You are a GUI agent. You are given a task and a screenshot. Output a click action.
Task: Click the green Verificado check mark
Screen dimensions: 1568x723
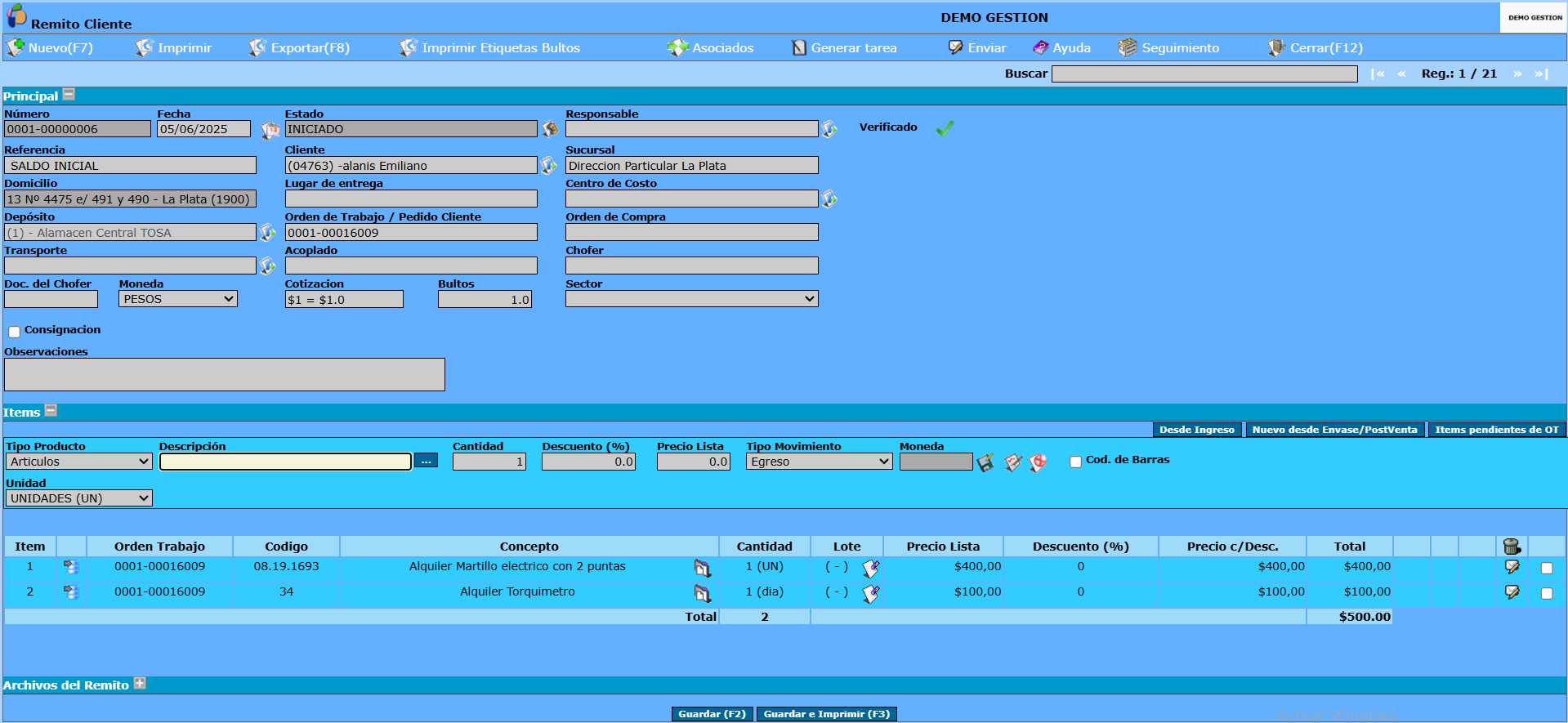(945, 128)
